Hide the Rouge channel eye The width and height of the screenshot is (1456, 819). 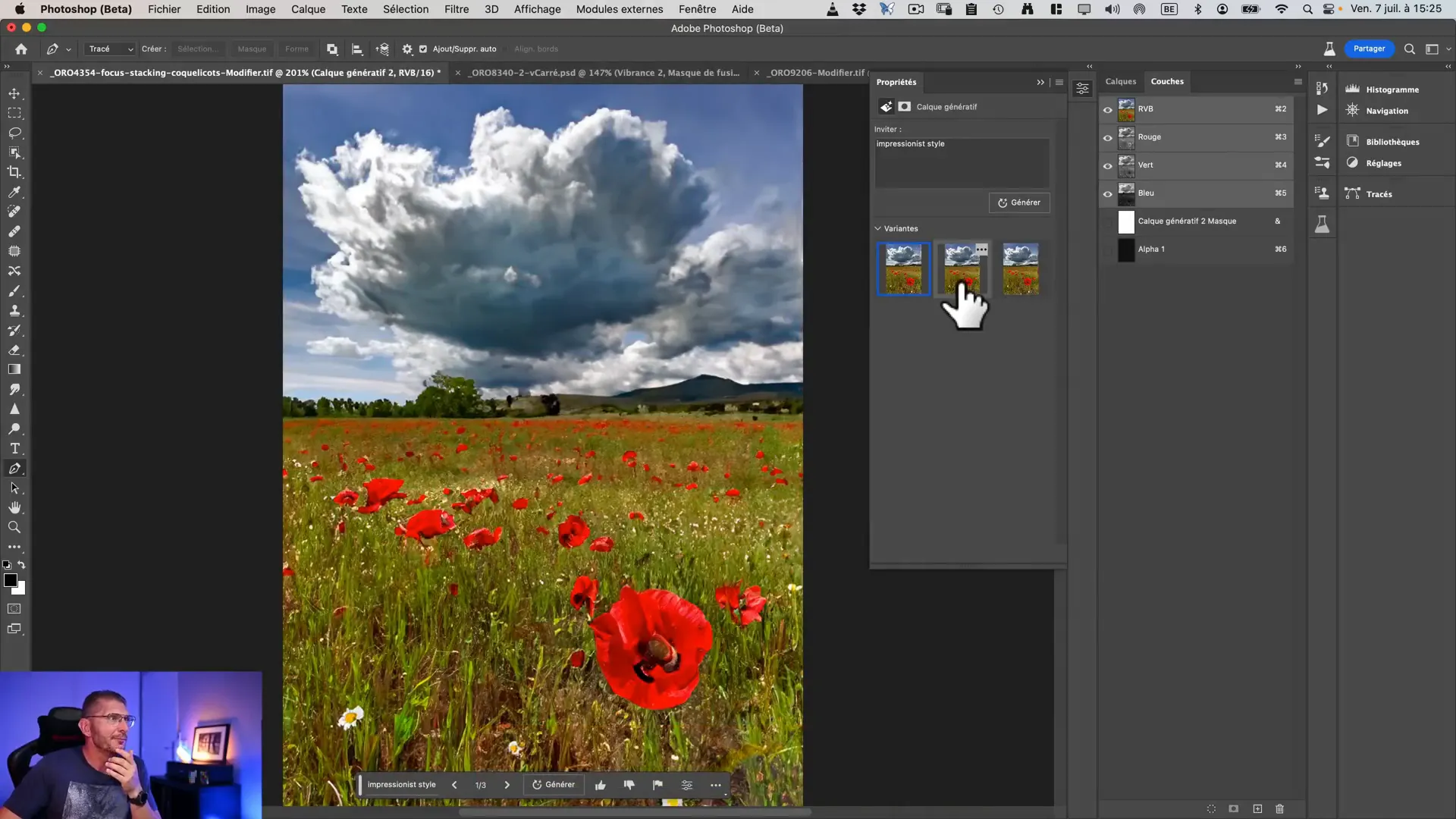pyautogui.click(x=1107, y=138)
